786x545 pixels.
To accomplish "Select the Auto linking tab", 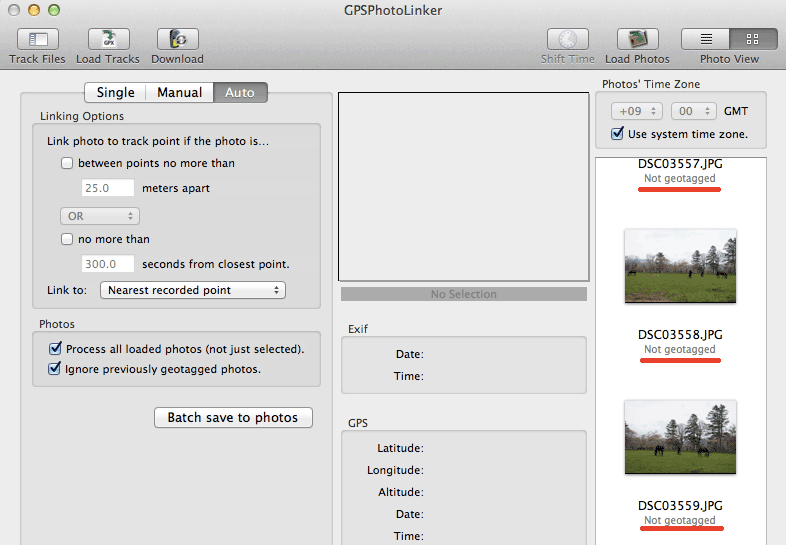I will tap(240, 93).
